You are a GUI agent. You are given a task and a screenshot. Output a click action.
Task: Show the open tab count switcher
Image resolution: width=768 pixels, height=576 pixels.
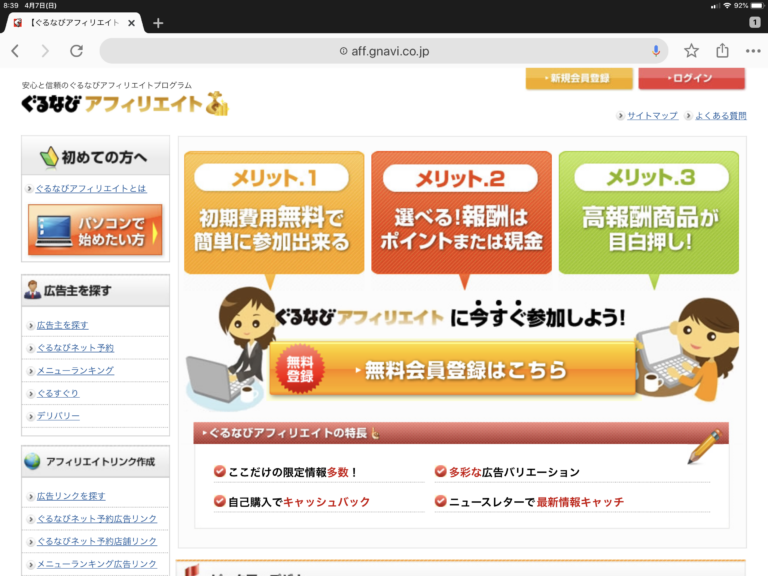(x=755, y=22)
